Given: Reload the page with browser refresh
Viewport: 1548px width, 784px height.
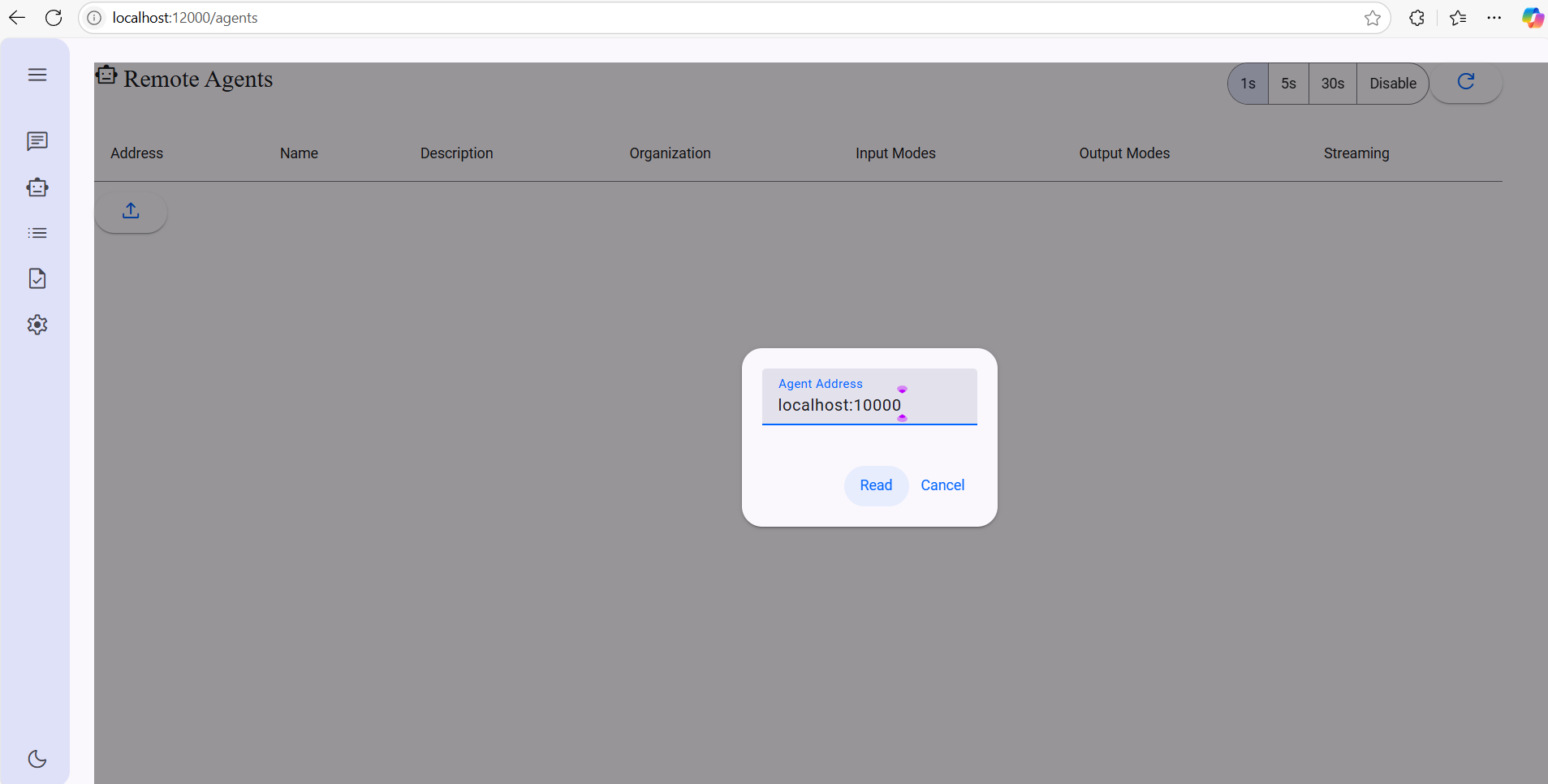Looking at the screenshot, I should pyautogui.click(x=54, y=18).
